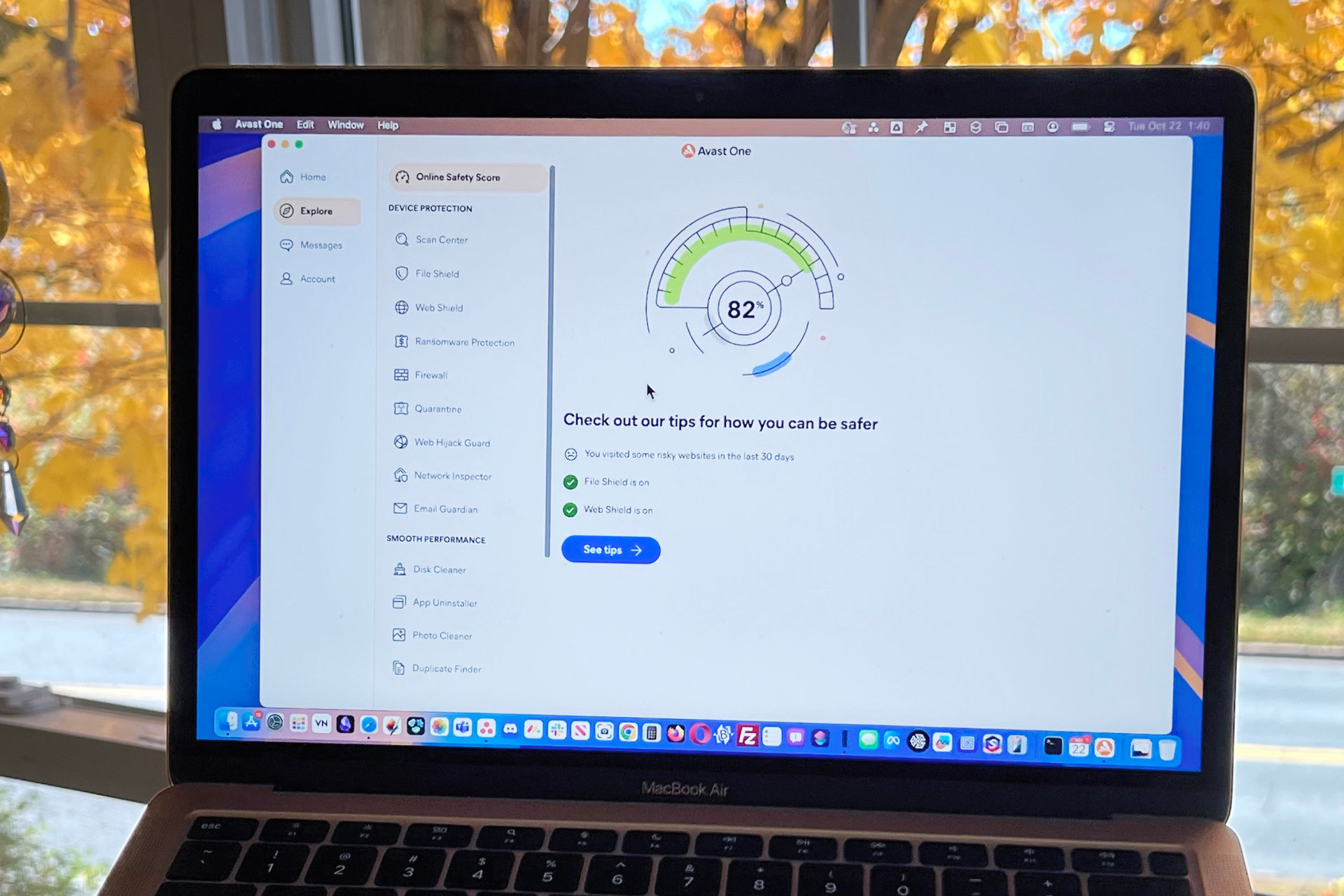Select Online Safety Score tab
This screenshot has width=1344, height=896.
(x=461, y=176)
